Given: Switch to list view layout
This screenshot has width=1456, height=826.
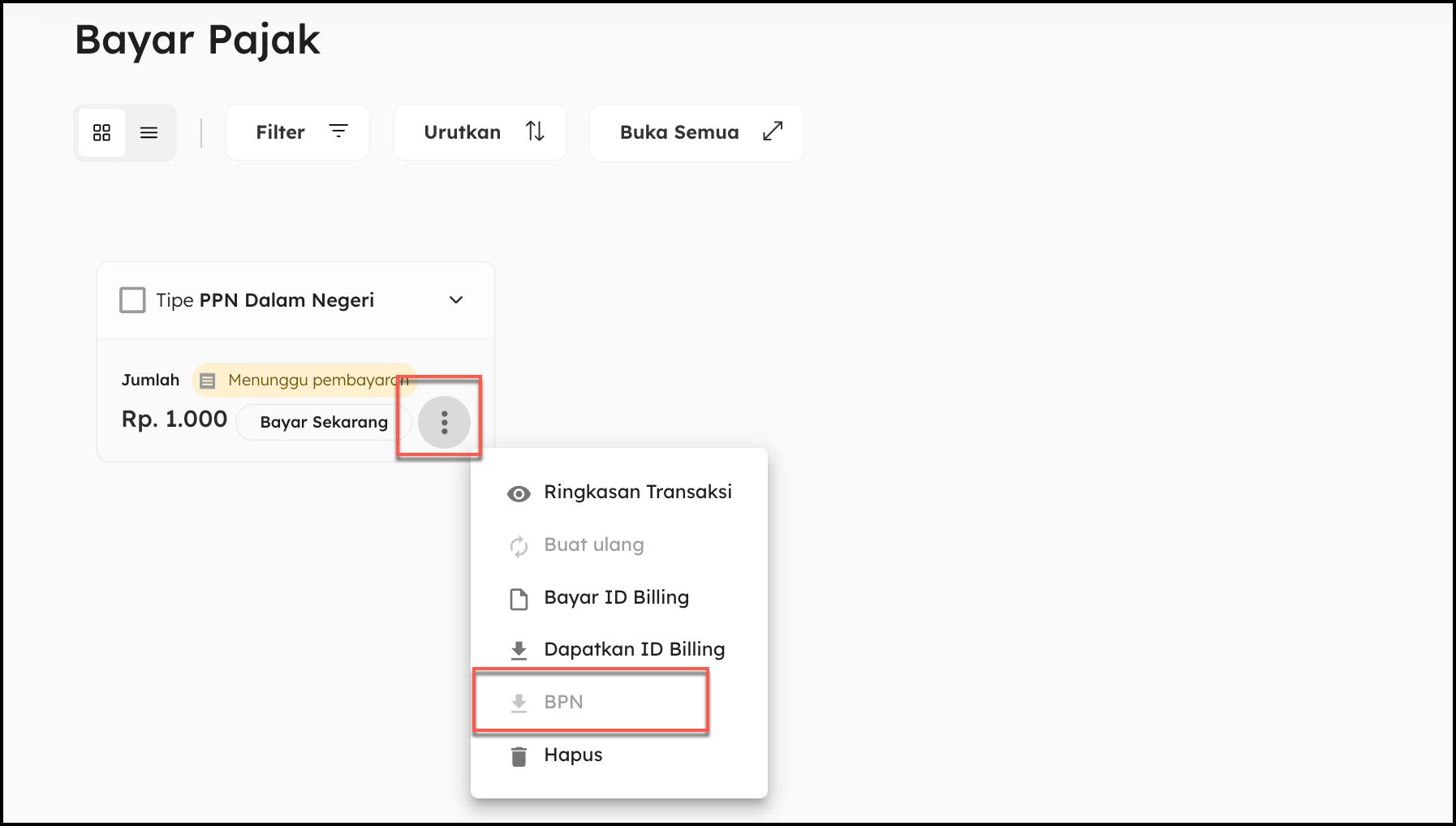Looking at the screenshot, I should [x=149, y=132].
